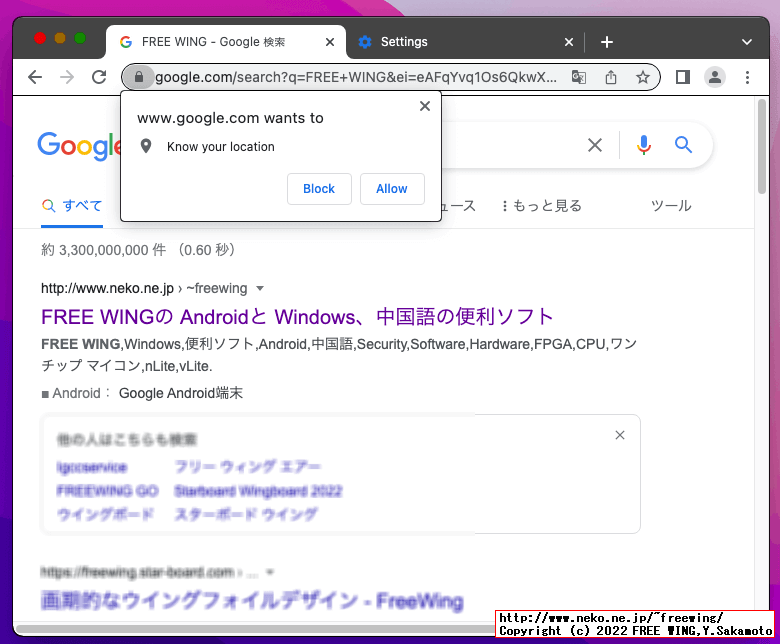The height and width of the screenshot is (644, 780).
Task: Click the result count text 約 3,300,000,000 件
Action: coord(103,250)
